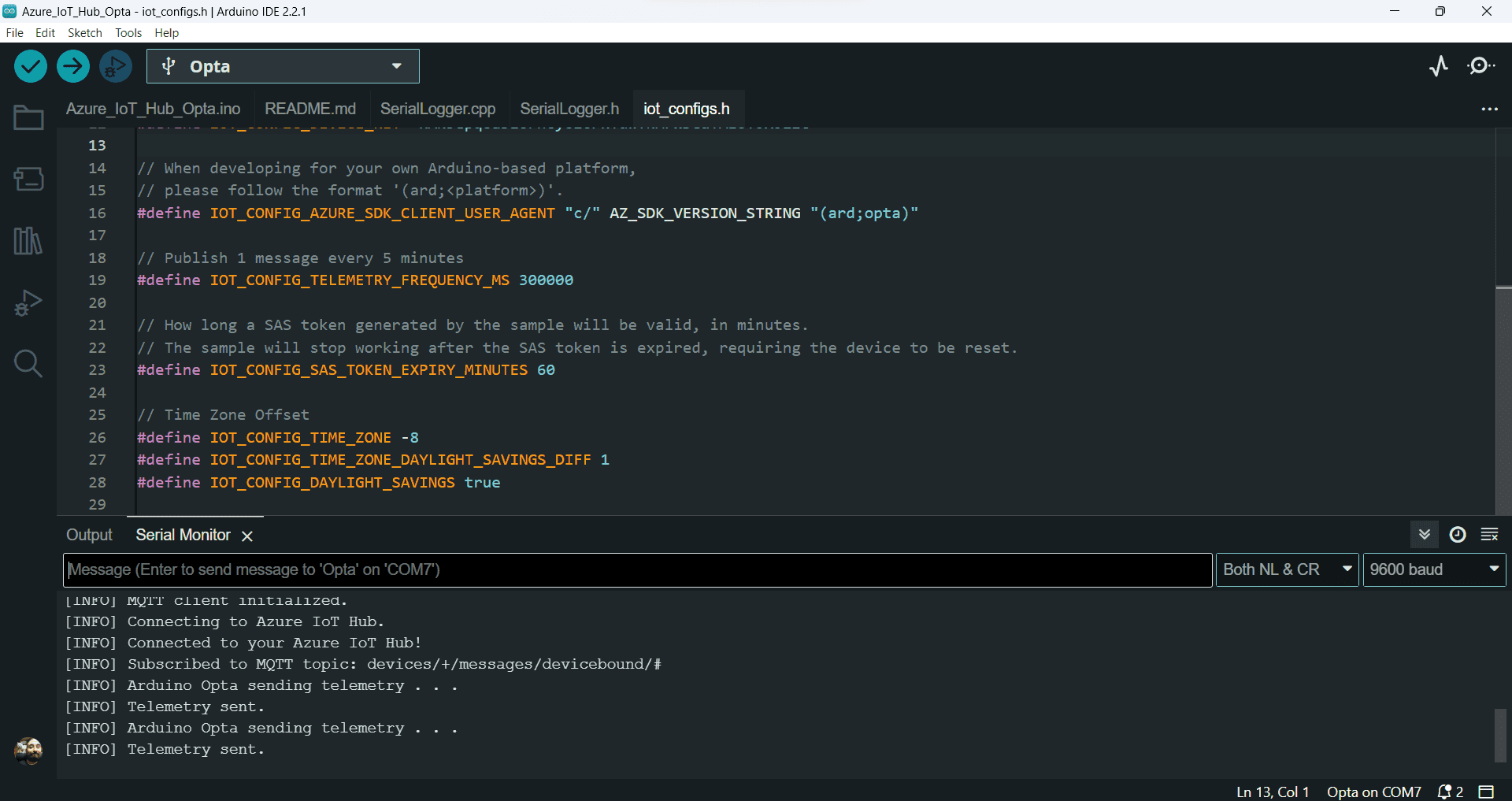The width and height of the screenshot is (1512, 801).
Task: Toggle timestamps in the Serial Monitor
Action: 1458,535
